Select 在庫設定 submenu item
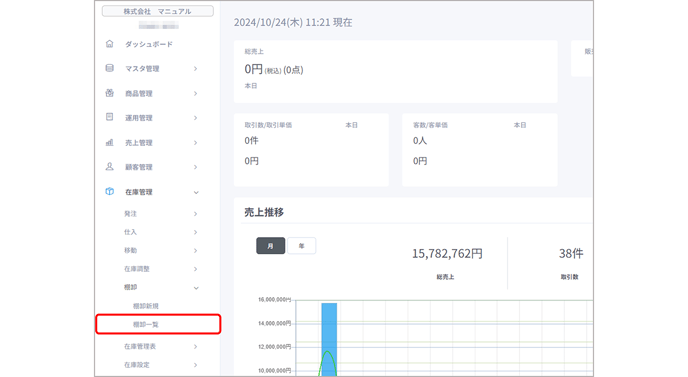Screen dimensions: 688x377 (136, 365)
